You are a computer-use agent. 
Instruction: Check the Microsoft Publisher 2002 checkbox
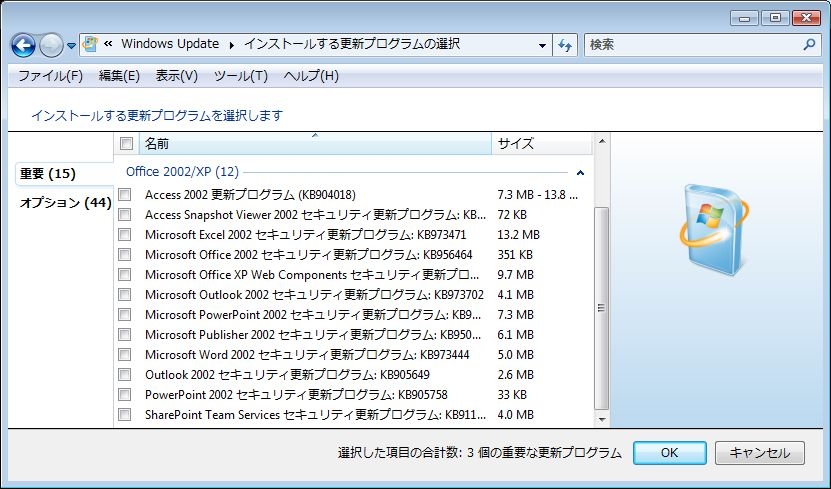125,335
